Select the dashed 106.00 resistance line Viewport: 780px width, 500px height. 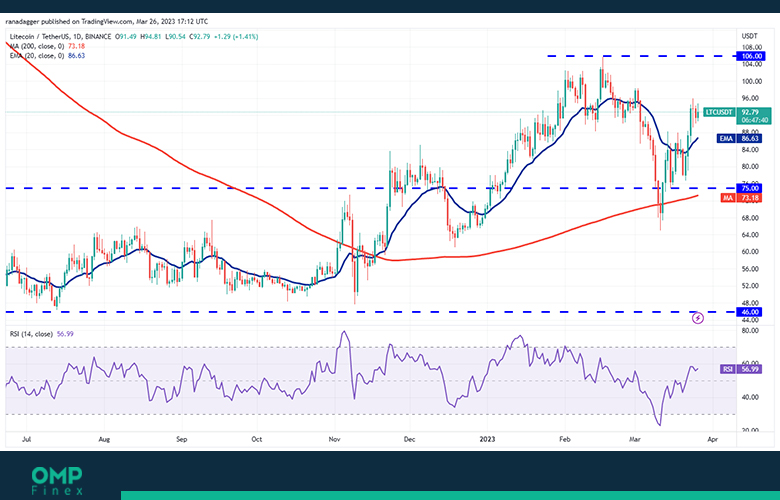pos(641,56)
